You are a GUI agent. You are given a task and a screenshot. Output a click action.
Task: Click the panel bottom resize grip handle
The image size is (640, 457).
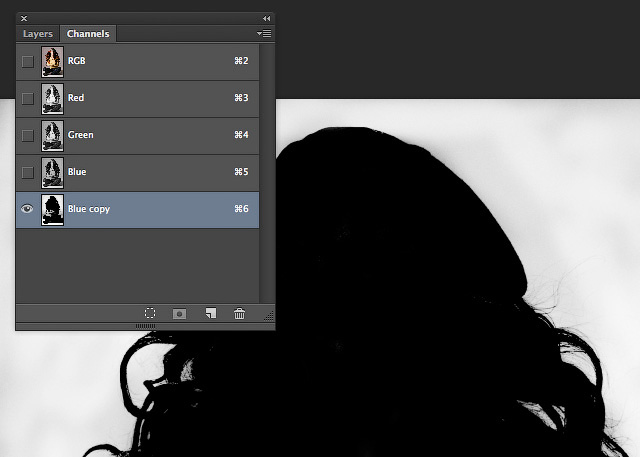(145, 326)
